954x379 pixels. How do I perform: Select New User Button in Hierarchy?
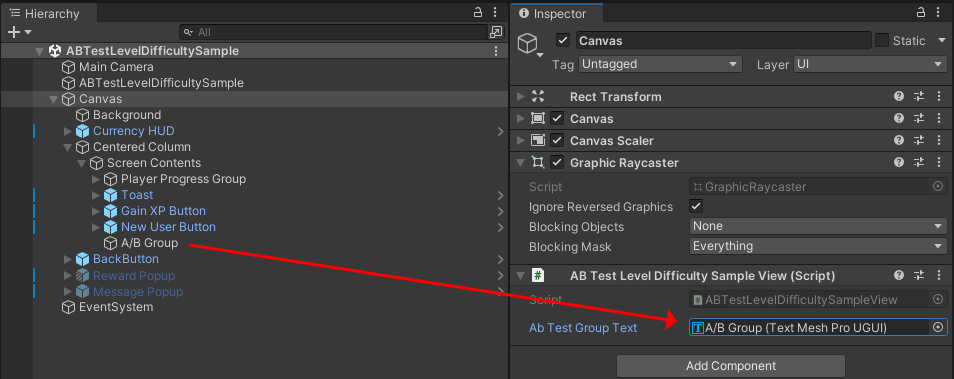pos(168,227)
